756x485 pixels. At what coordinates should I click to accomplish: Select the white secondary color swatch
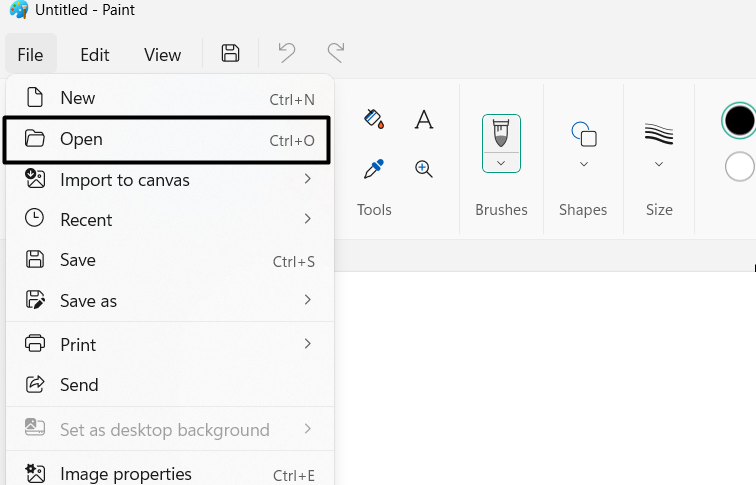(x=740, y=166)
